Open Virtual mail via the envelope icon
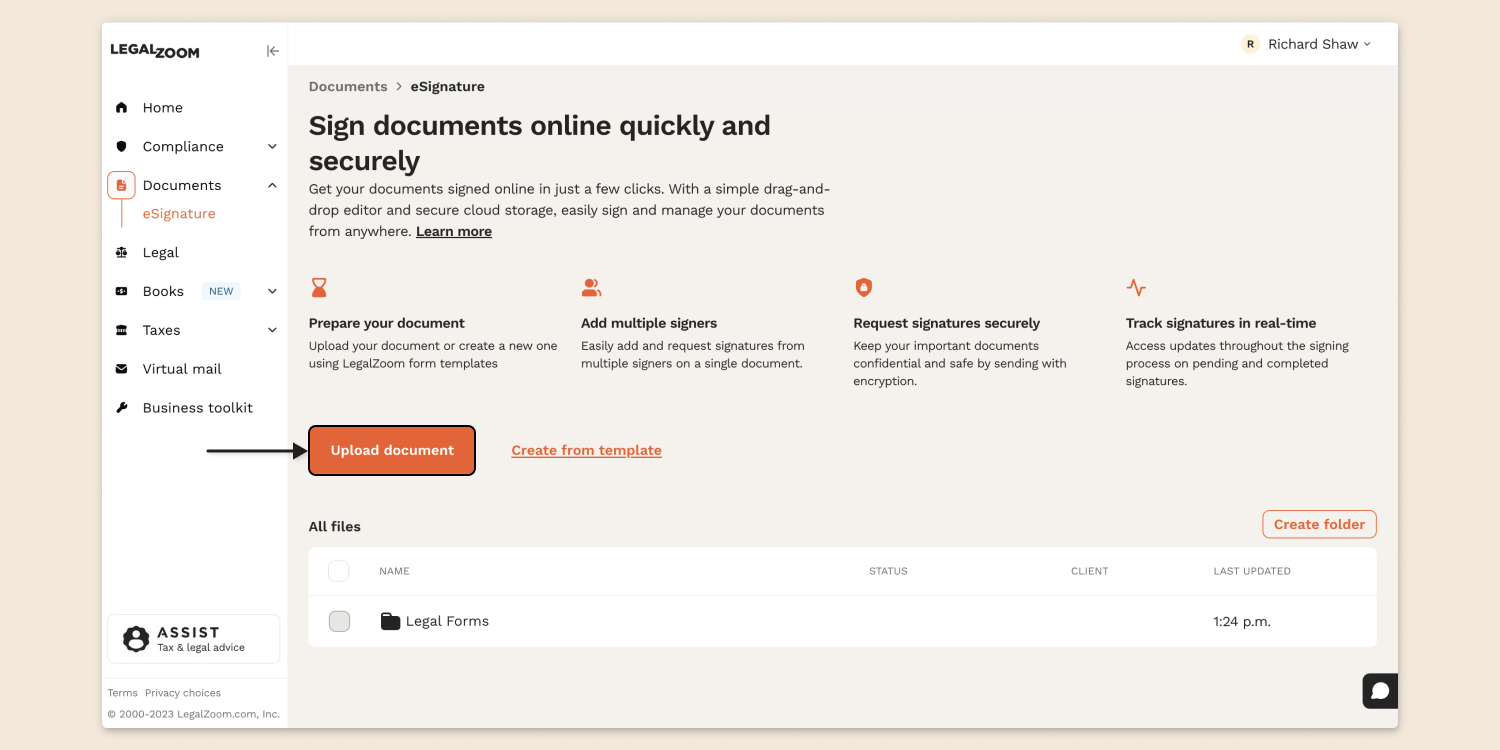The image size is (1500, 750). click(121, 368)
